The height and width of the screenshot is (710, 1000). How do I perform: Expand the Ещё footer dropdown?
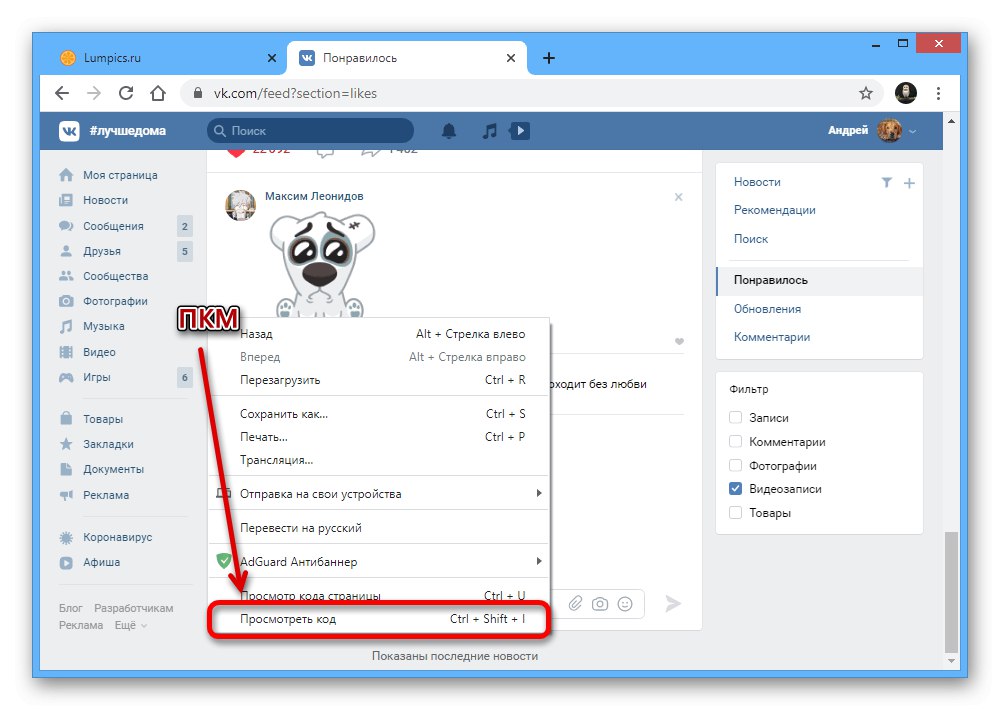click(131, 626)
